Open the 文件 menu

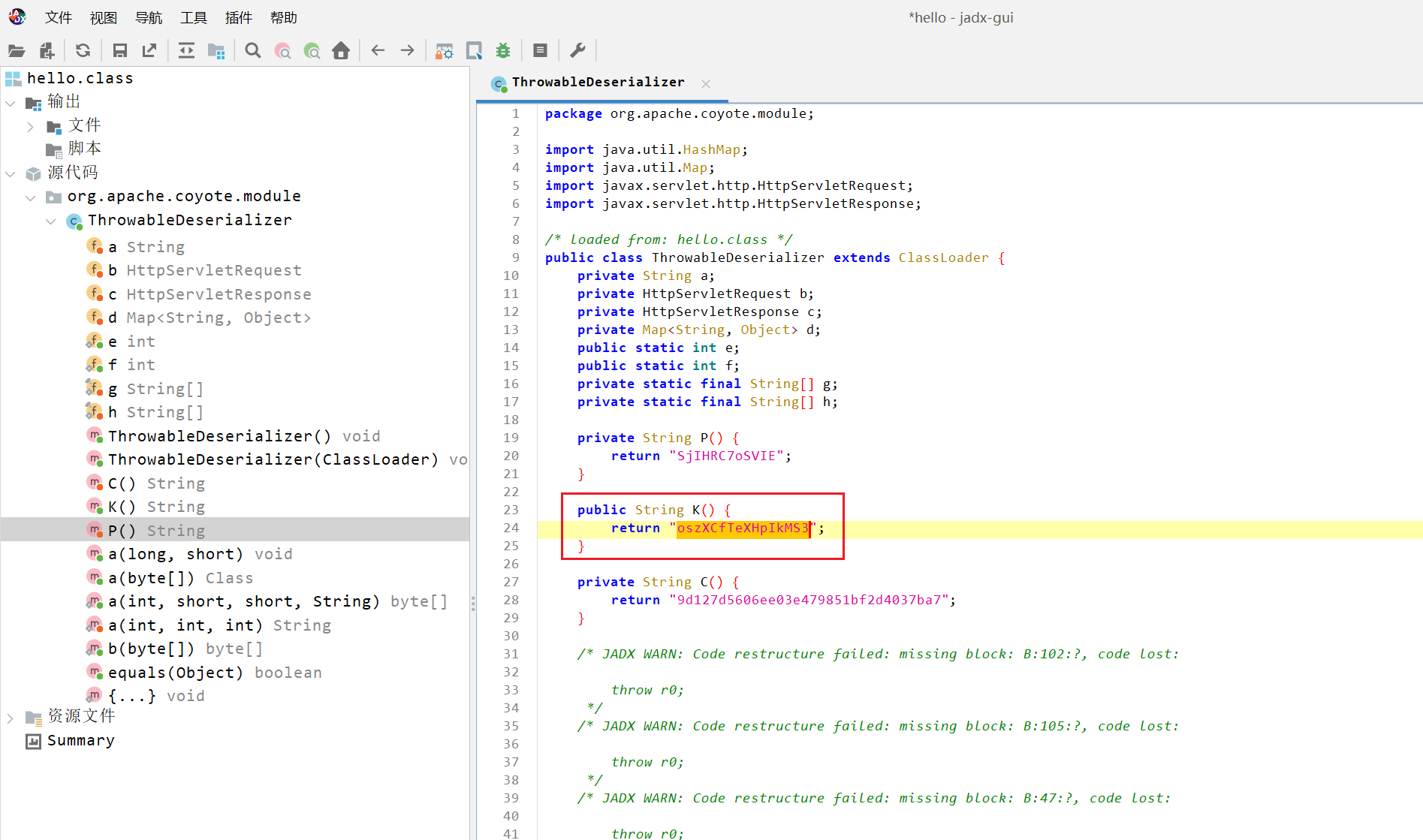click(59, 17)
